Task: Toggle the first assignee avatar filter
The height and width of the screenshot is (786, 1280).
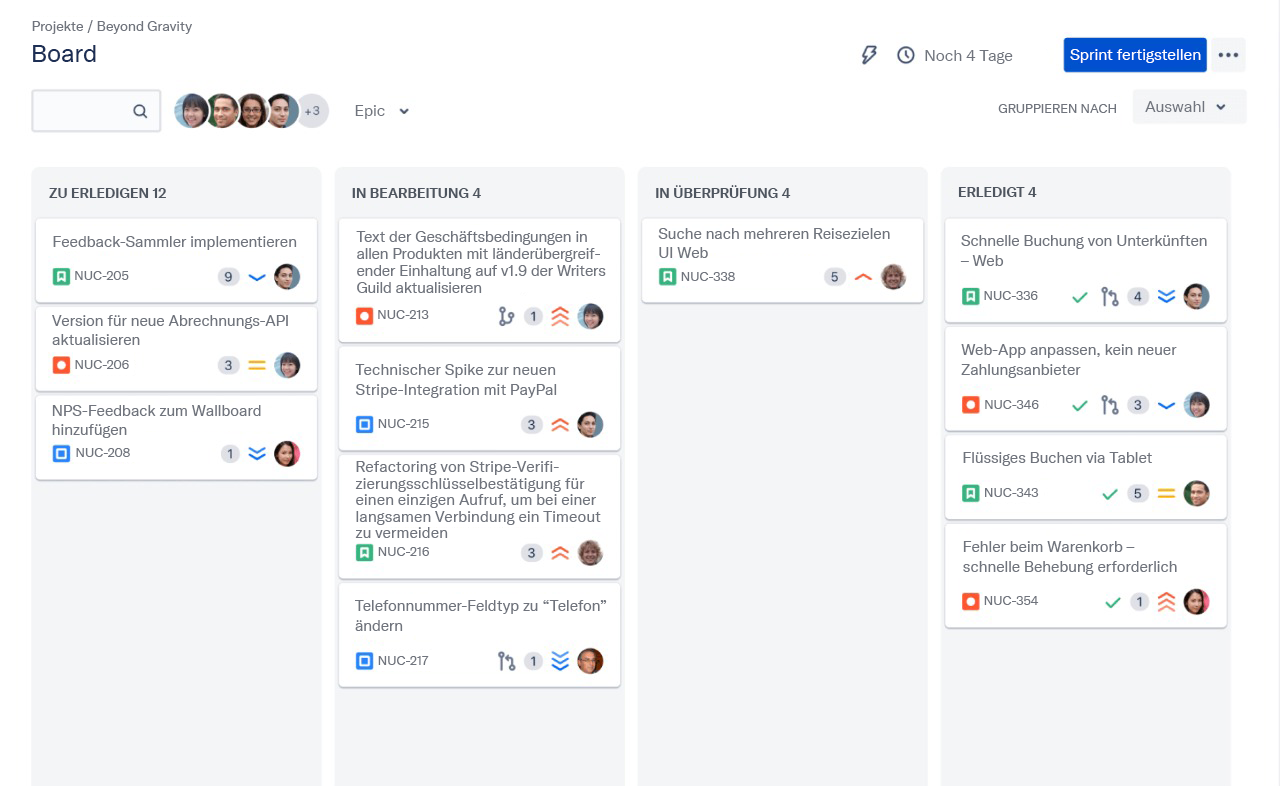Action: (x=191, y=111)
